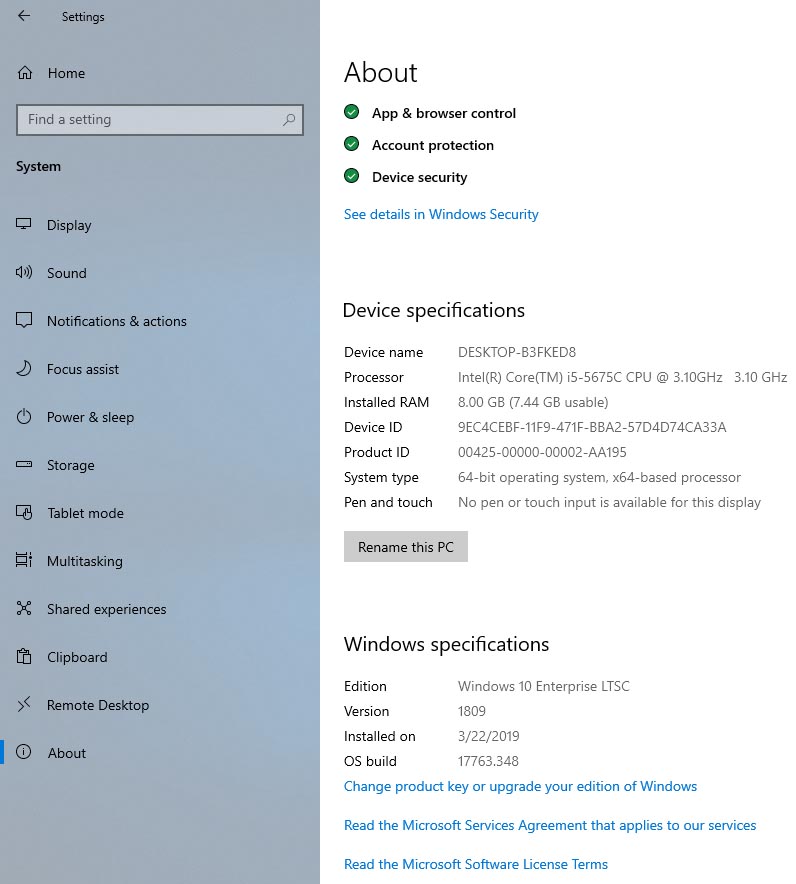Go to the Multitasking page
796x884 pixels.
click(x=85, y=562)
